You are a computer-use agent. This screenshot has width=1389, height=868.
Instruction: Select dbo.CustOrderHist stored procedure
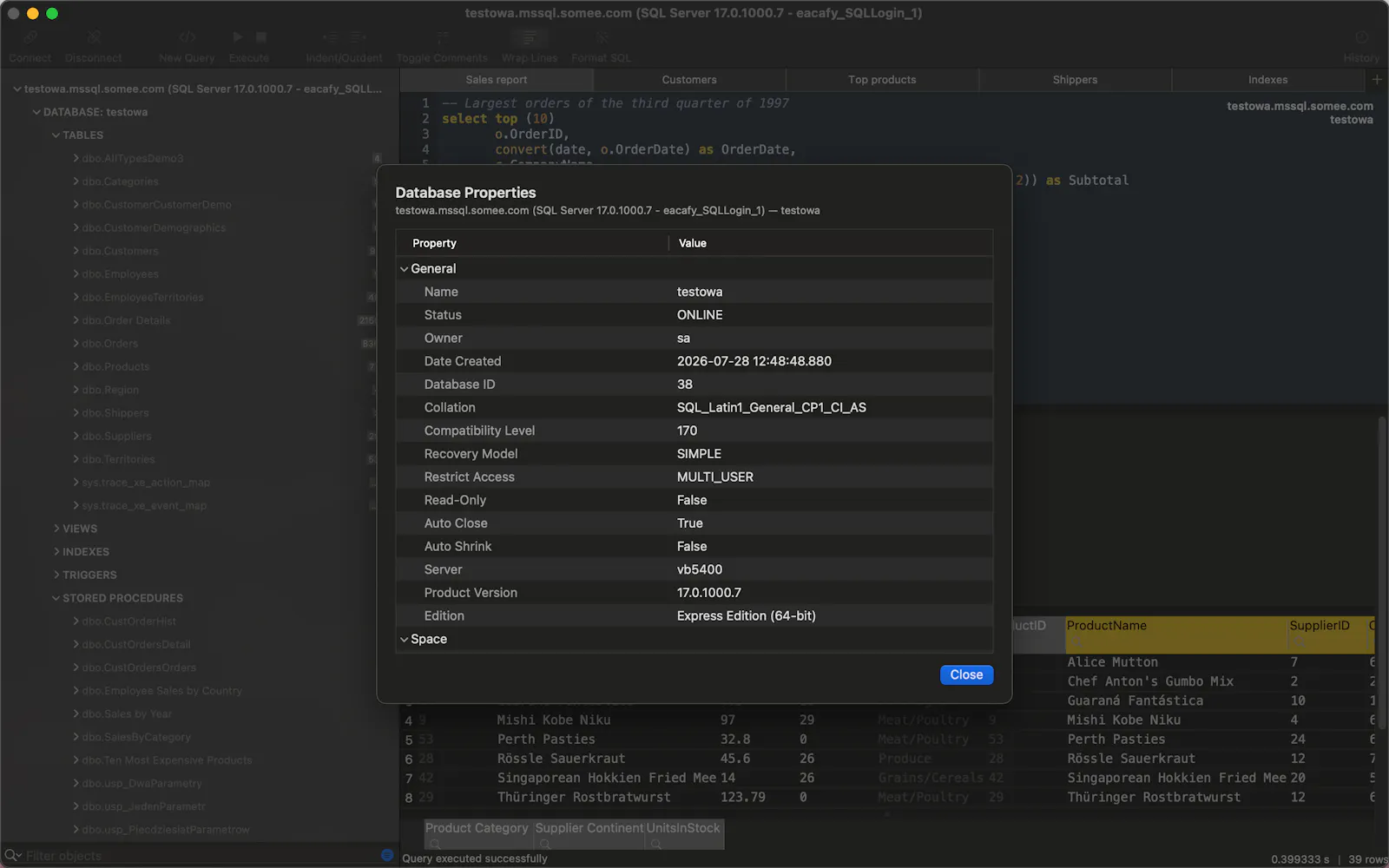pos(128,621)
